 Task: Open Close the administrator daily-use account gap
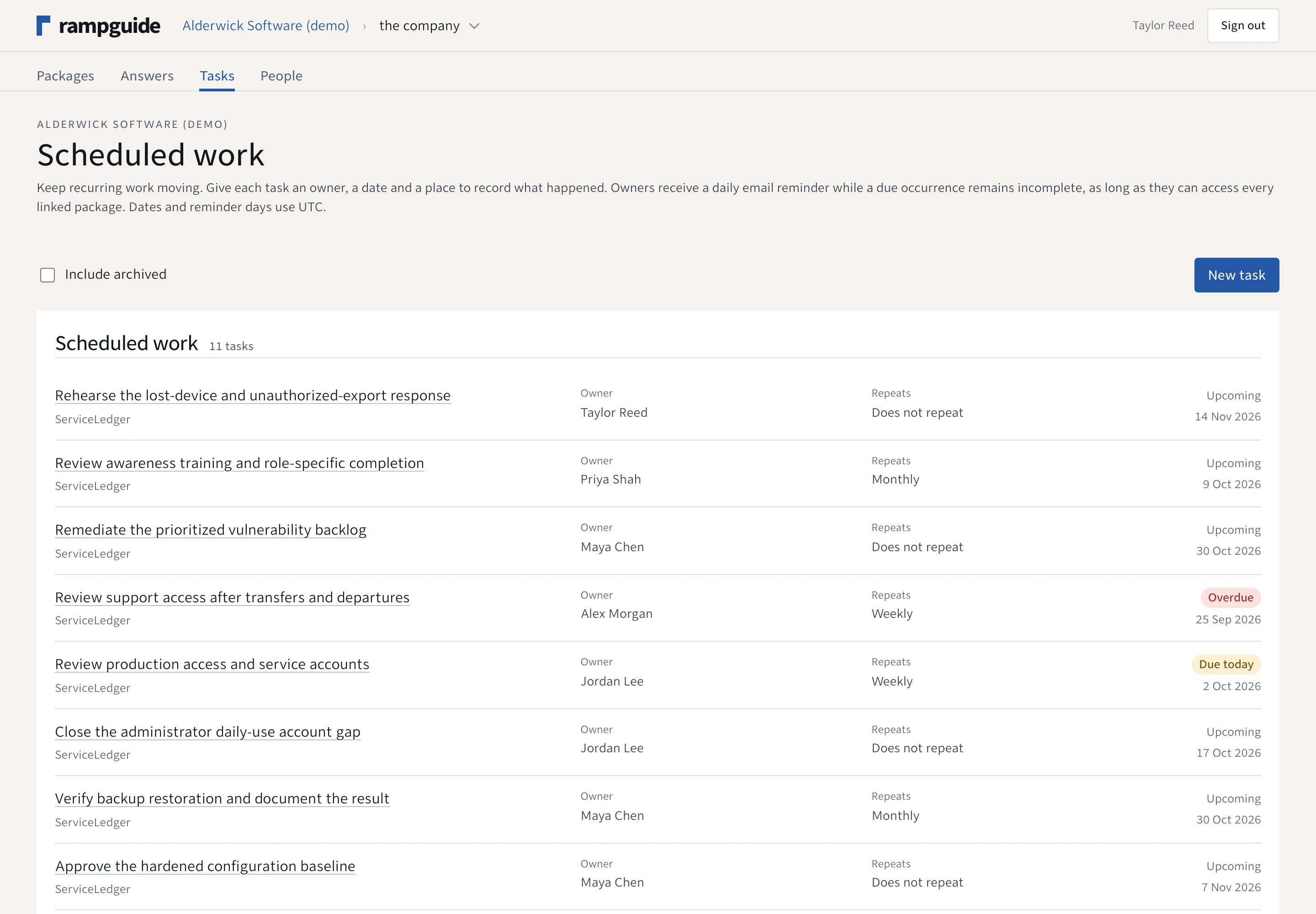[208, 732]
